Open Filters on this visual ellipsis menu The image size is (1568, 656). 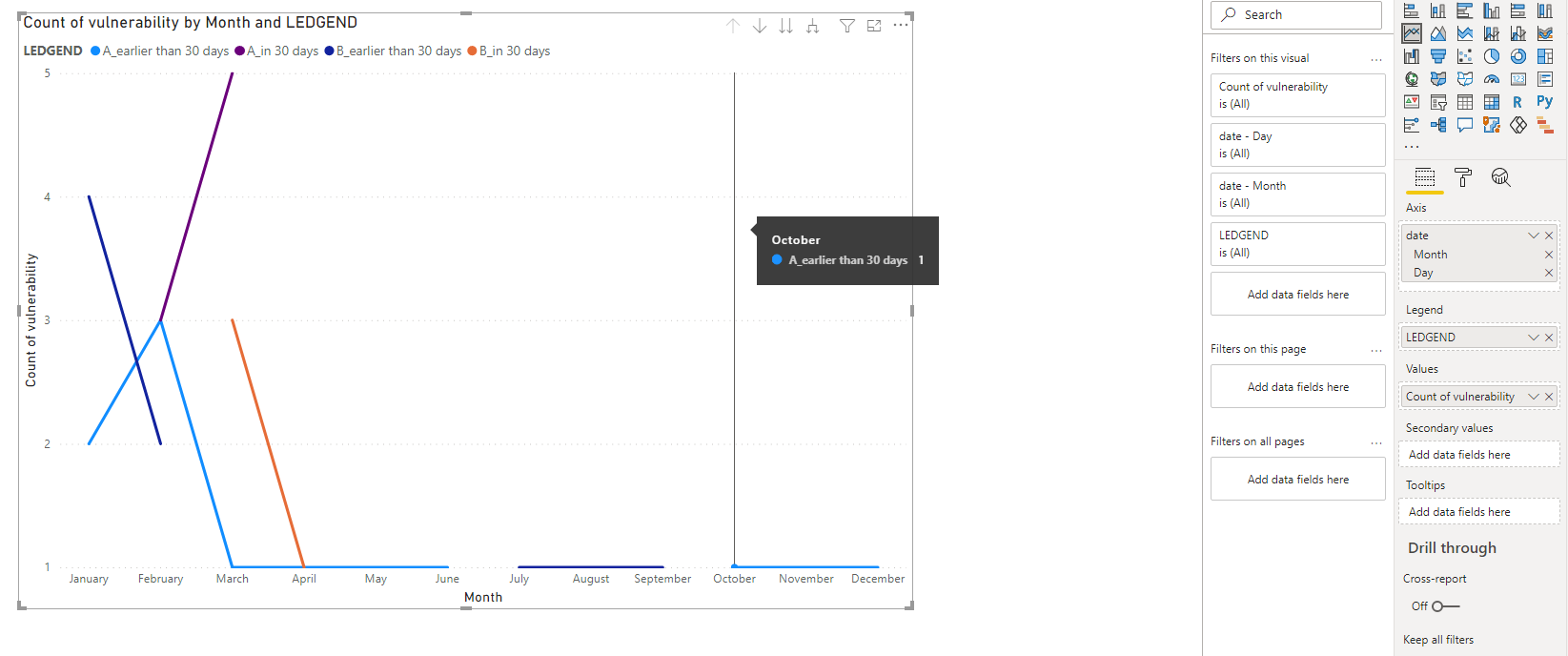click(x=1376, y=59)
